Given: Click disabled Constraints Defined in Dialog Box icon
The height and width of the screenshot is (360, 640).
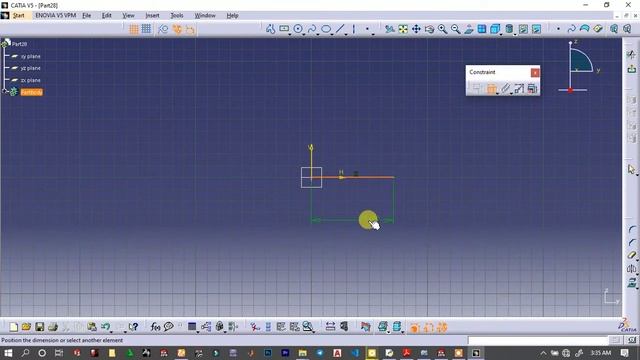Looking at the screenshot, I should (476, 88).
